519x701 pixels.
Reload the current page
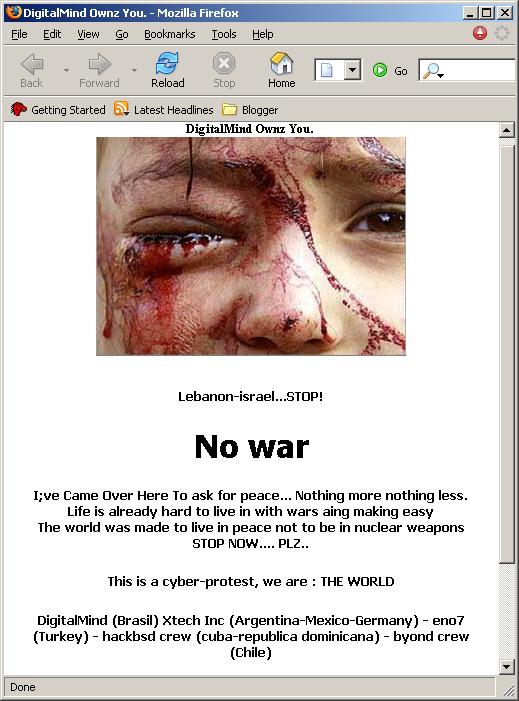(x=167, y=70)
